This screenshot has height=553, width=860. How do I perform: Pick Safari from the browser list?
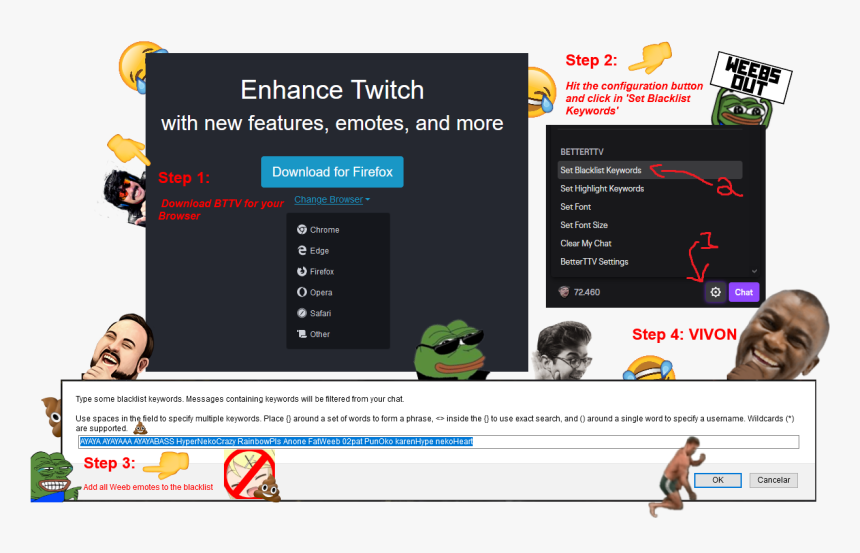(x=320, y=313)
